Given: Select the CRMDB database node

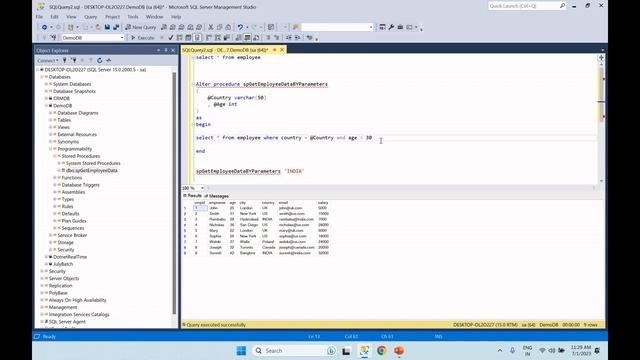Looking at the screenshot, I should pos(61,98).
